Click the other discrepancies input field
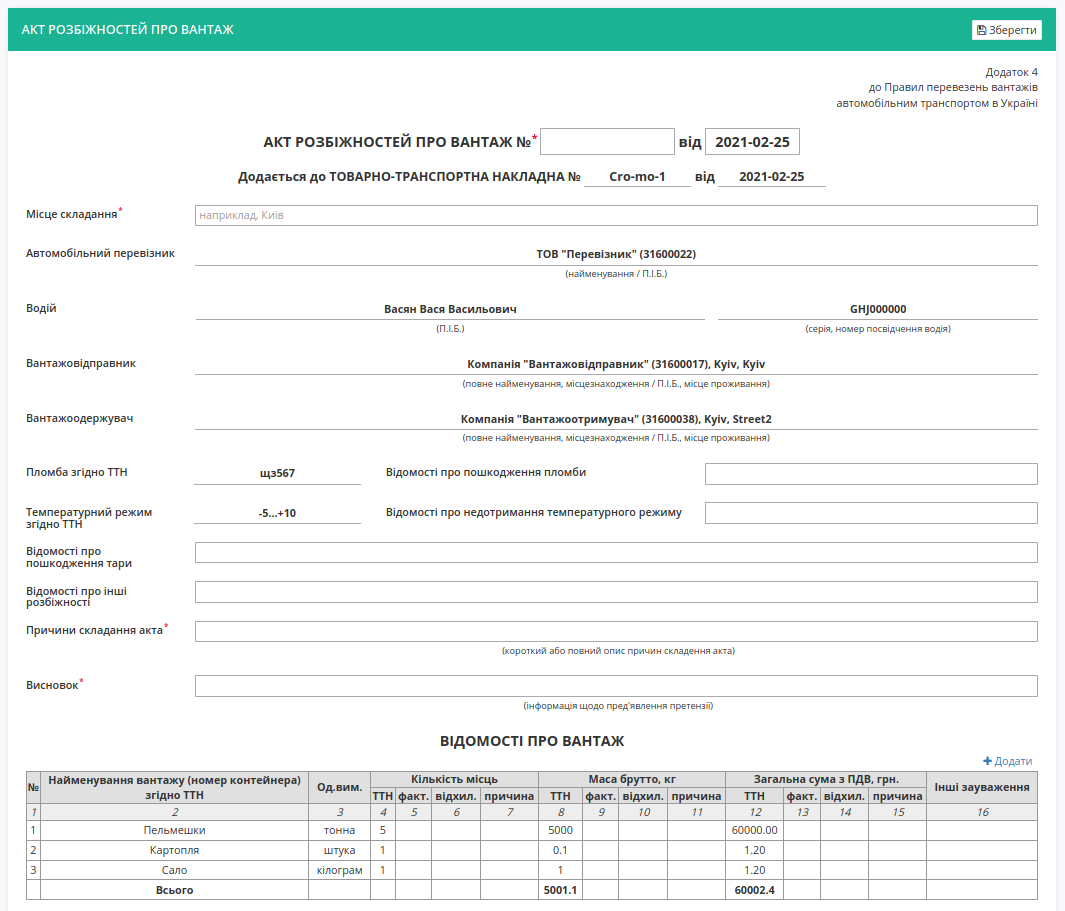1065x911 pixels. (616, 592)
